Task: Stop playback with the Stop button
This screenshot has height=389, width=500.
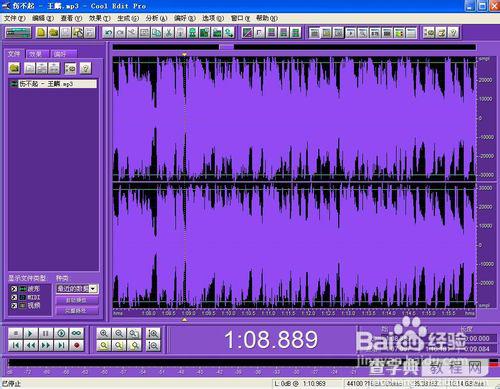Action: click(15, 333)
